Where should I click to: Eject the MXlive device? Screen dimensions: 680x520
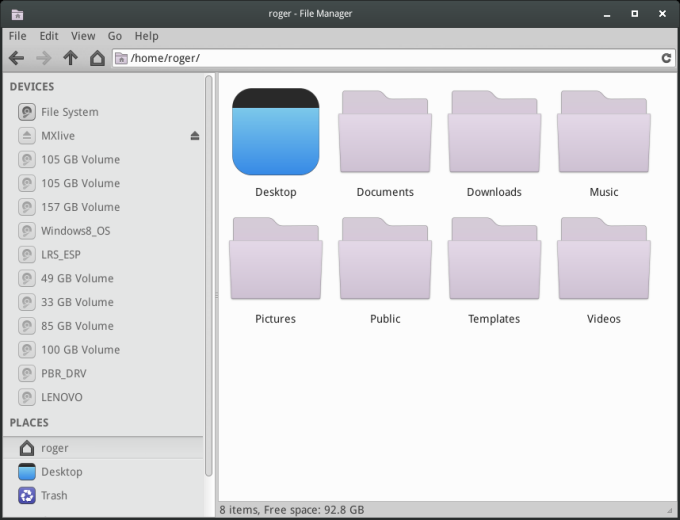click(195, 136)
